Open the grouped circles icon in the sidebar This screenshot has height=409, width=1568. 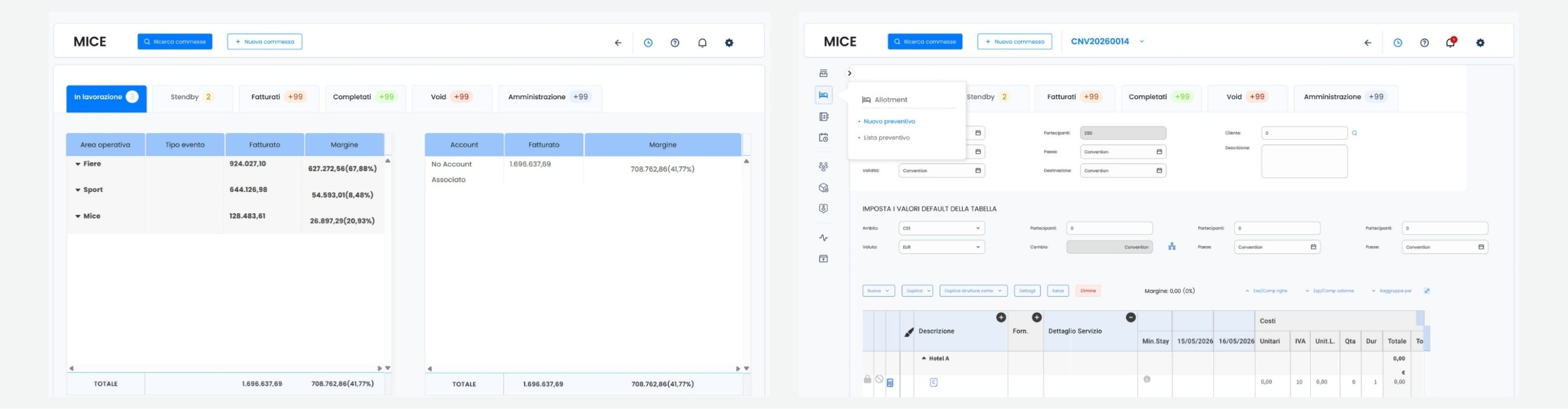click(824, 166)
